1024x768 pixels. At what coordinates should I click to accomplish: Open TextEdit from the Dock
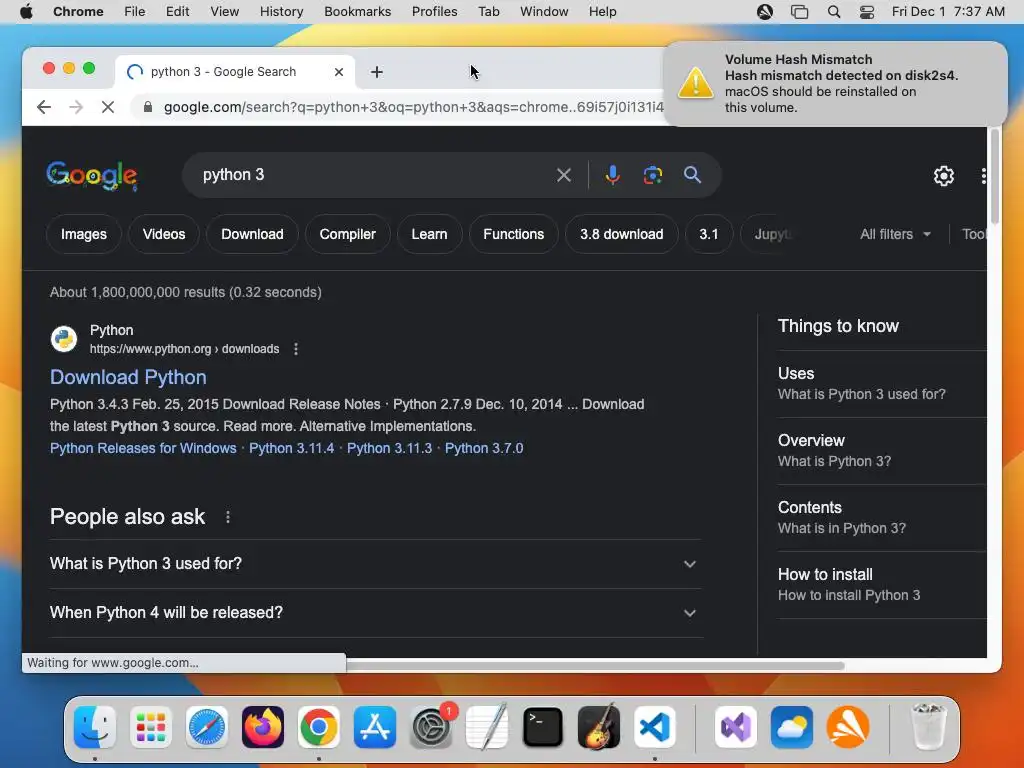487,727
